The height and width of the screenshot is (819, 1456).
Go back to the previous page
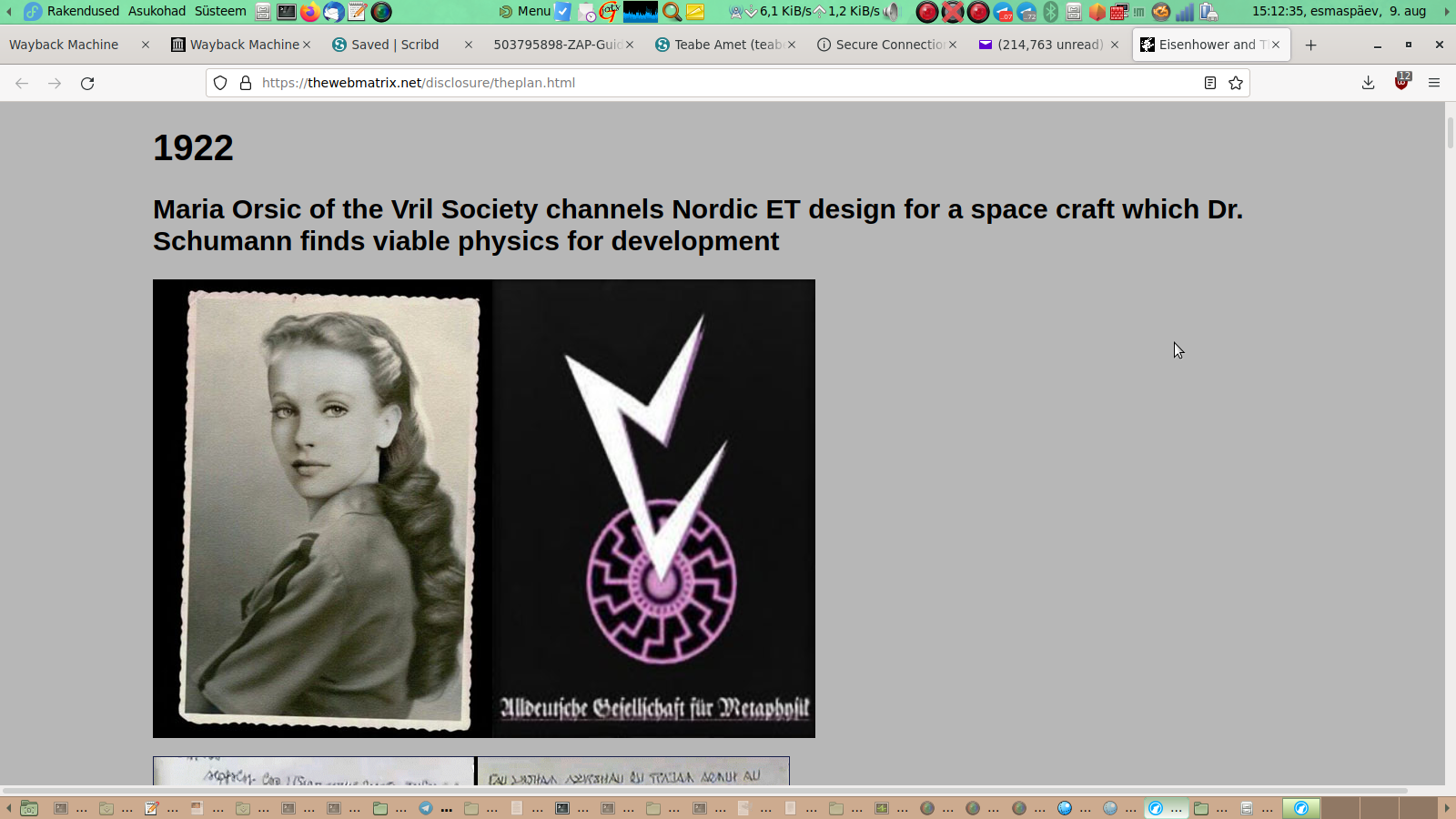22,83
